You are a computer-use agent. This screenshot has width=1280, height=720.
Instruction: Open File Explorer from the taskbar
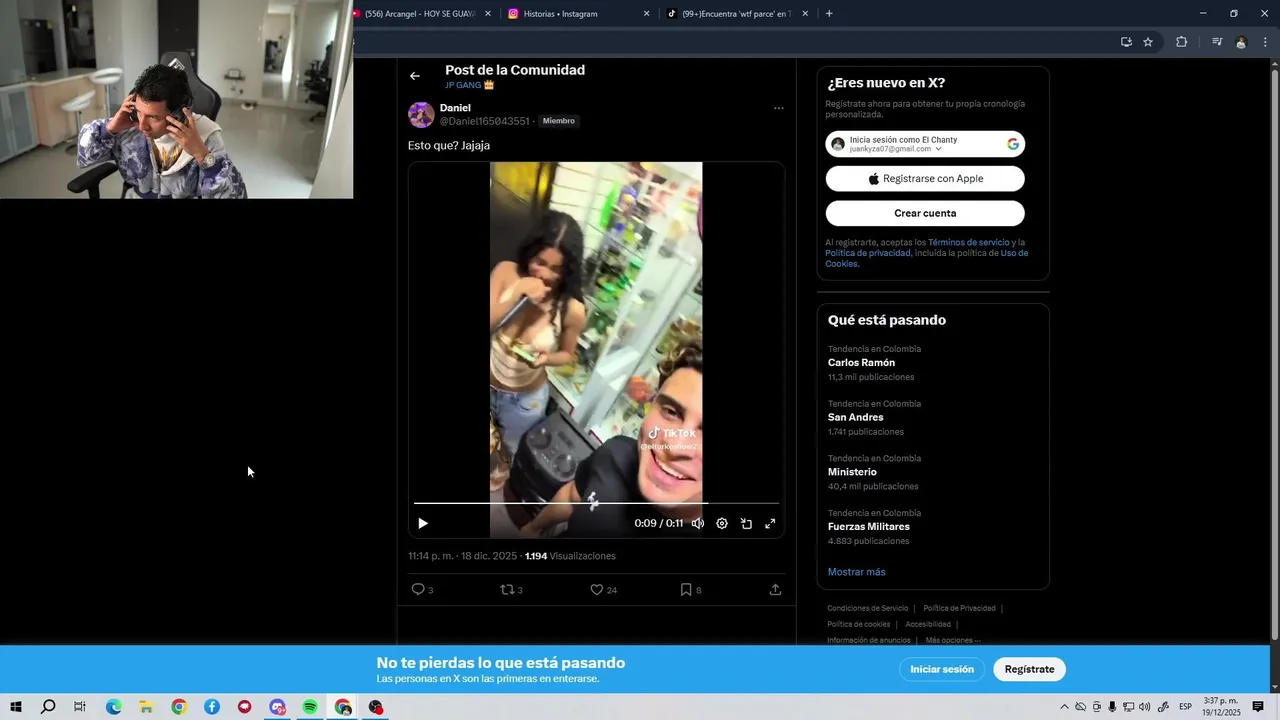tap(145, 707)
